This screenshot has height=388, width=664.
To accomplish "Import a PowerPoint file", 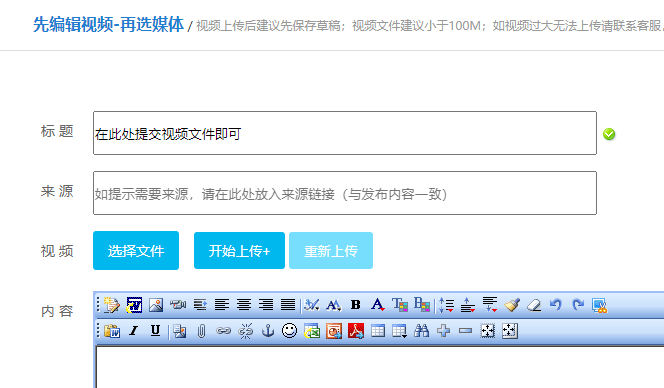I will click(x=334, y=331).
